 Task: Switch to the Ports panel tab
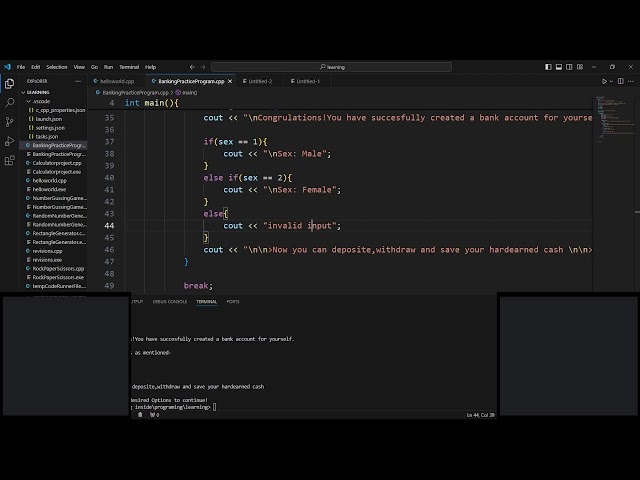(233, 302)
